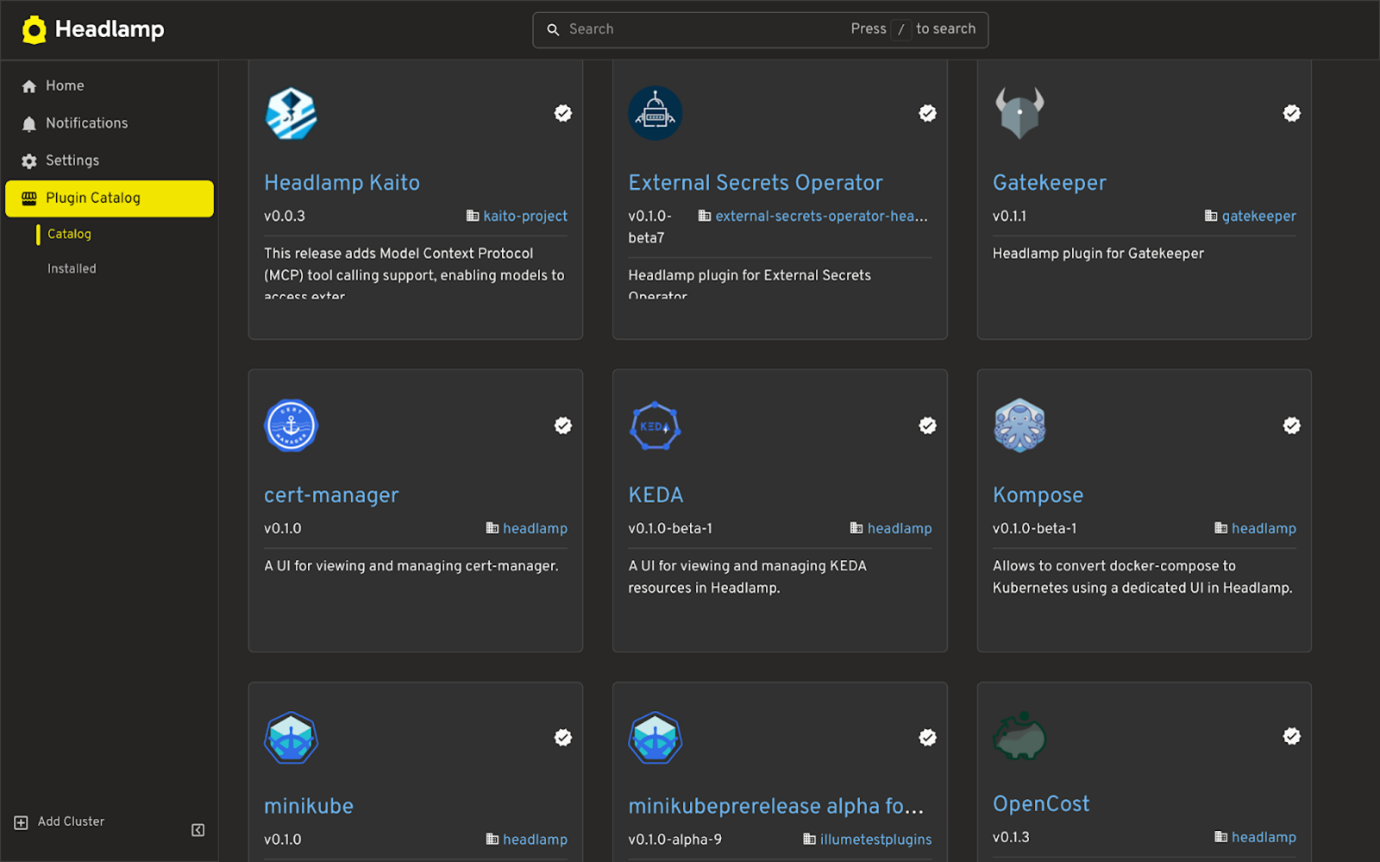Click version text v0.1.1

(1009, 216)
